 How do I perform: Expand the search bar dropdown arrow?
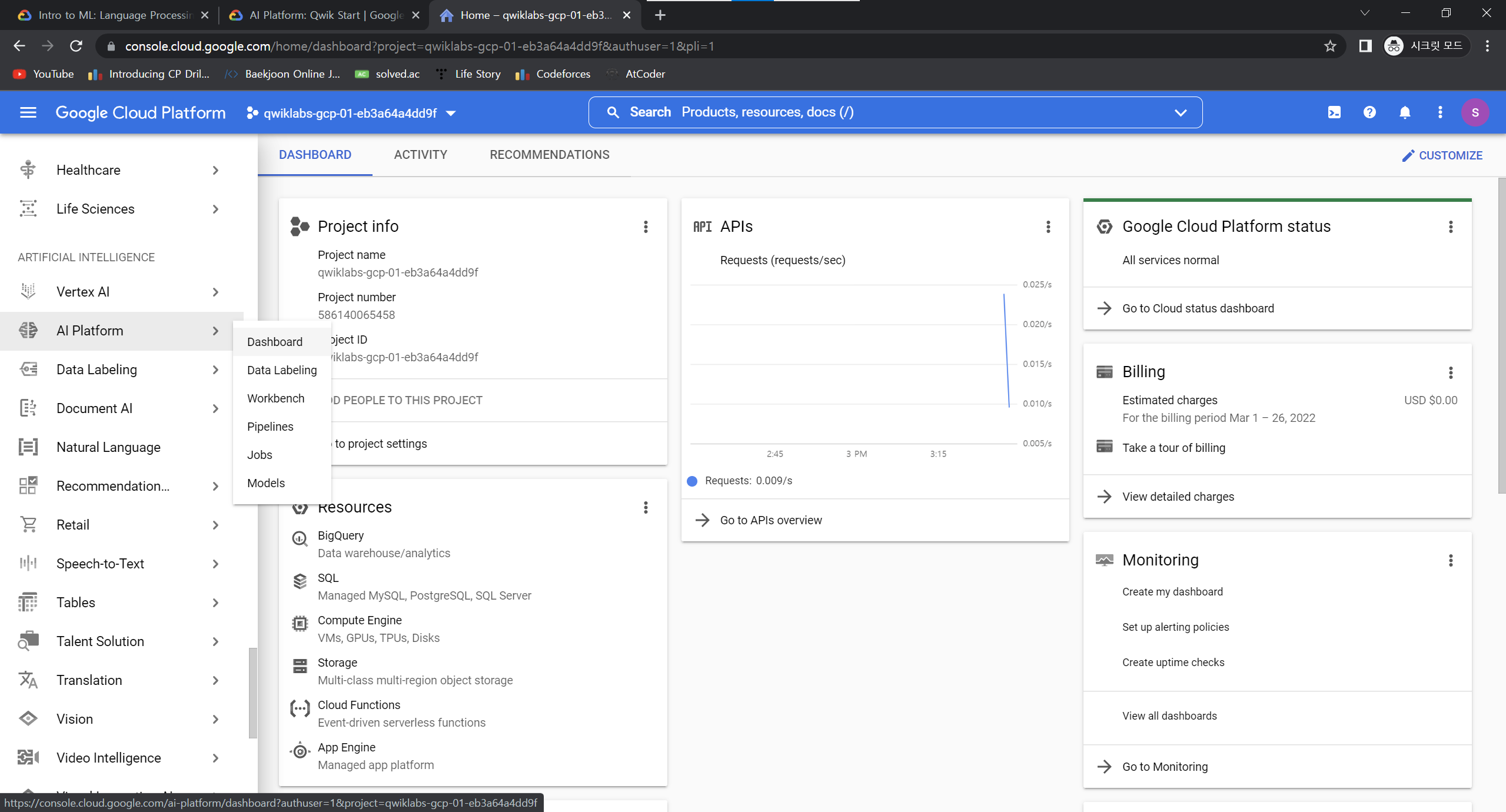[x=1181, y=112]
